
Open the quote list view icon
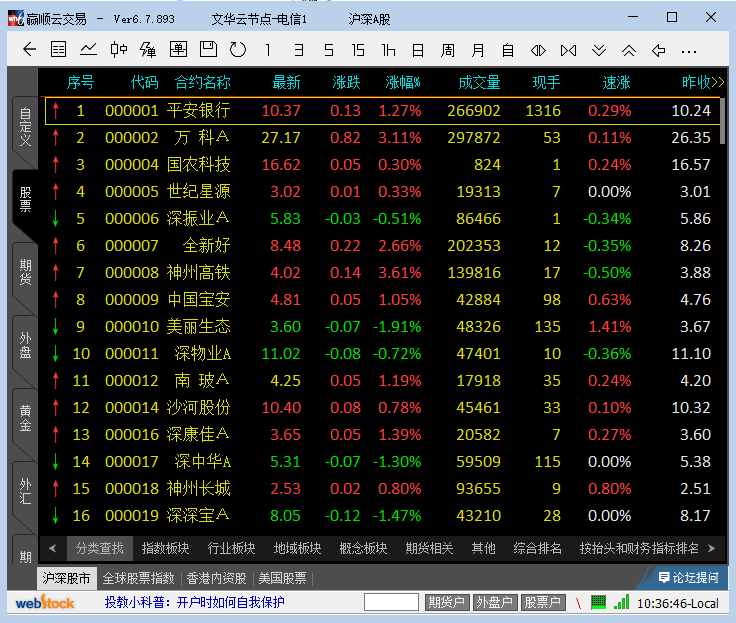click(59, 49)
